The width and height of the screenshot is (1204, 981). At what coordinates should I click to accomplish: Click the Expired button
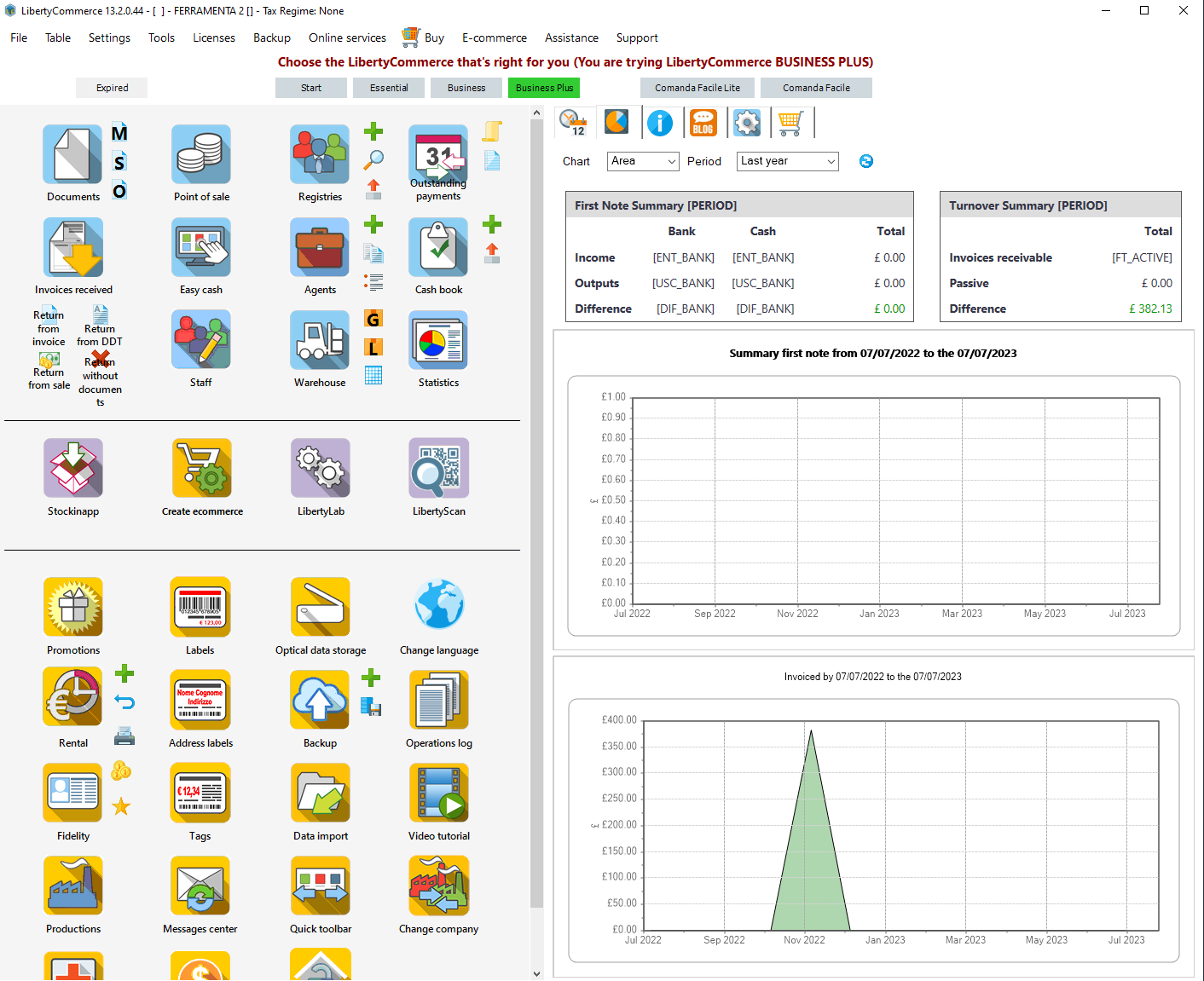(x=112, y=88)
